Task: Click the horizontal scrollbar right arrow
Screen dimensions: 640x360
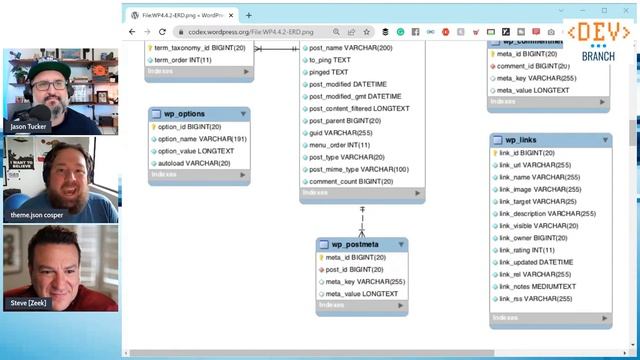Action: tap(624, 353)
